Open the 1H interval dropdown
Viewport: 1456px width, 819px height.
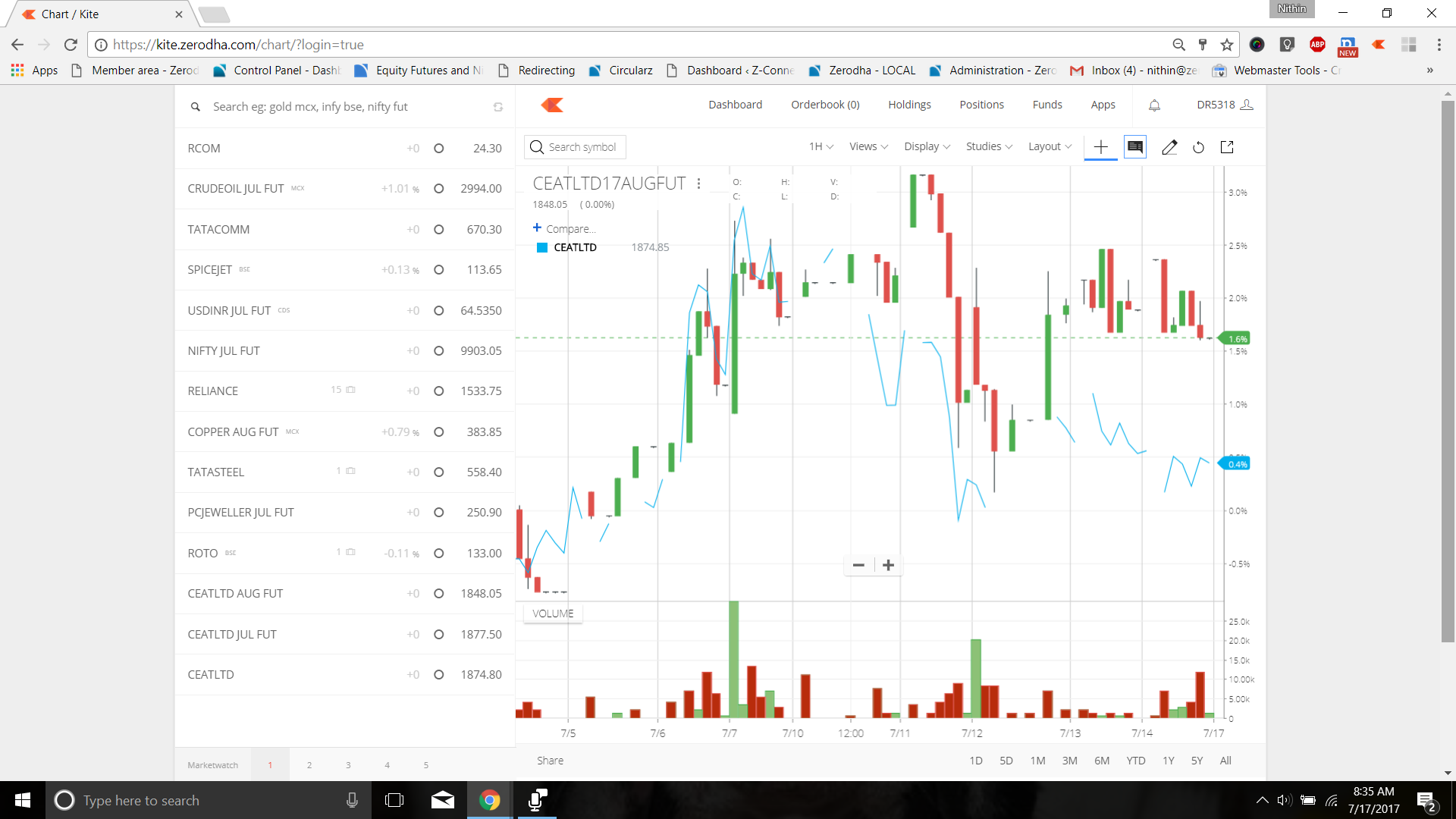point(821,146)
